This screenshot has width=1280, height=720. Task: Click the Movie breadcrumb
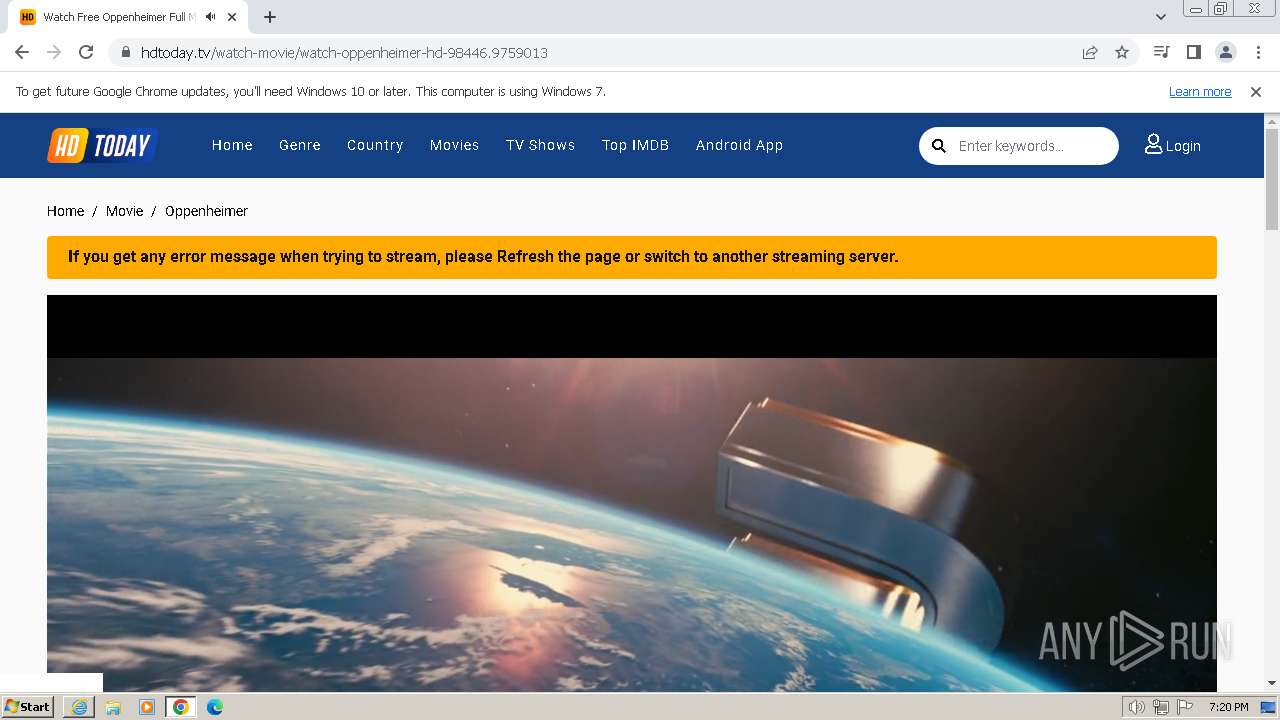pyautogui.click(x=125, y=211)
